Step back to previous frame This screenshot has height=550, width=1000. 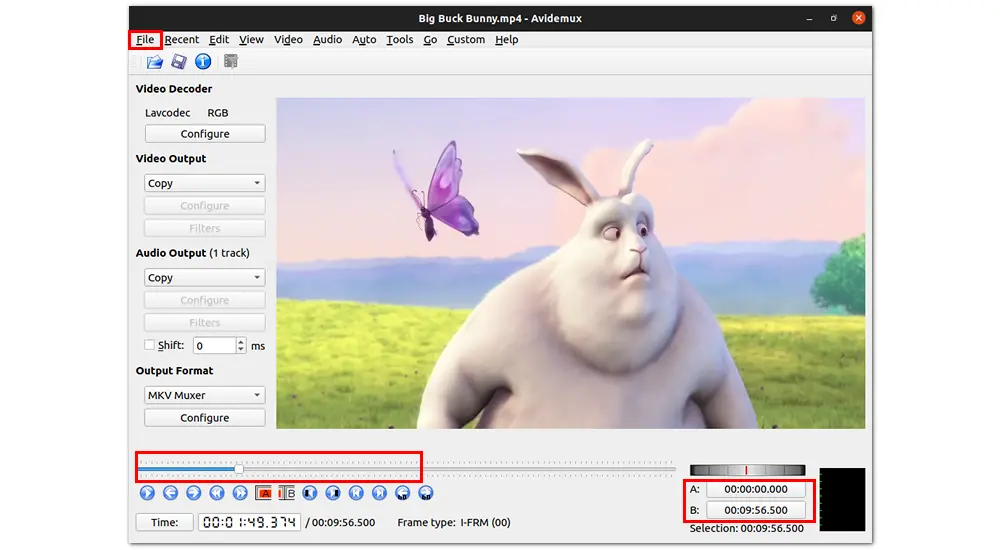(x=171, y=493)
